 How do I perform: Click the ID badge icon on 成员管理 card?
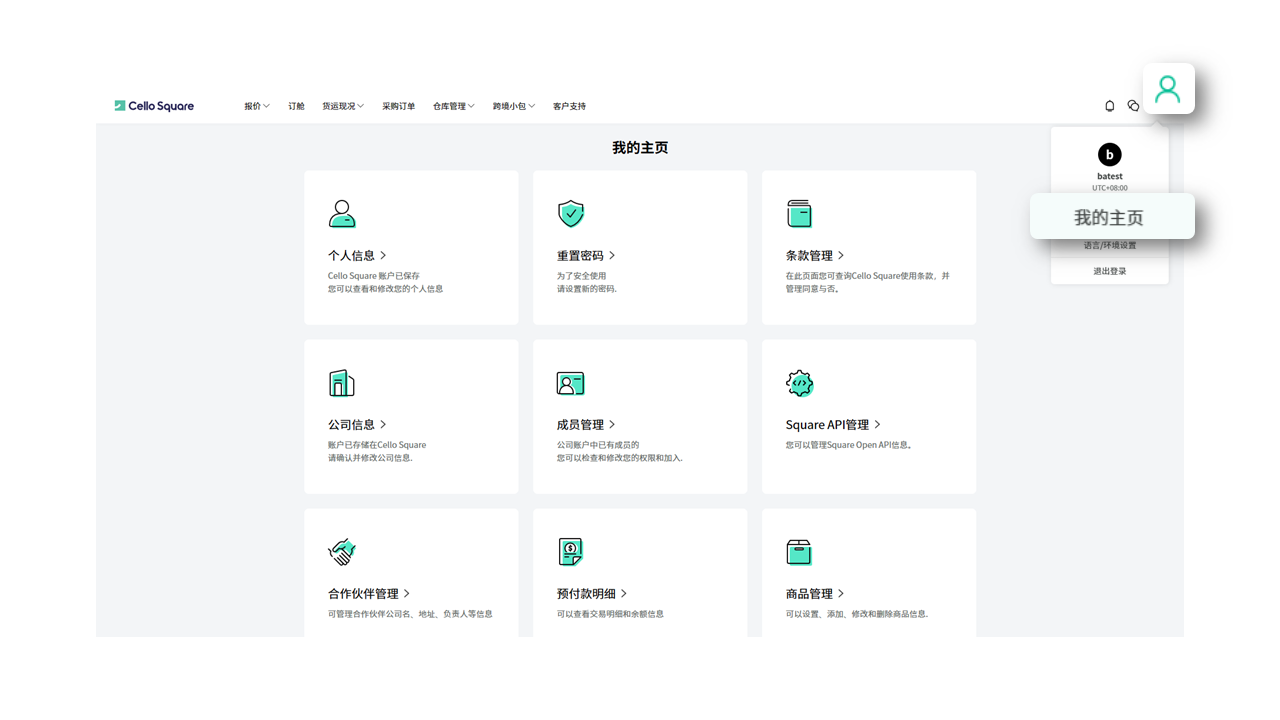pyautogui.click(x=570, y=382)
